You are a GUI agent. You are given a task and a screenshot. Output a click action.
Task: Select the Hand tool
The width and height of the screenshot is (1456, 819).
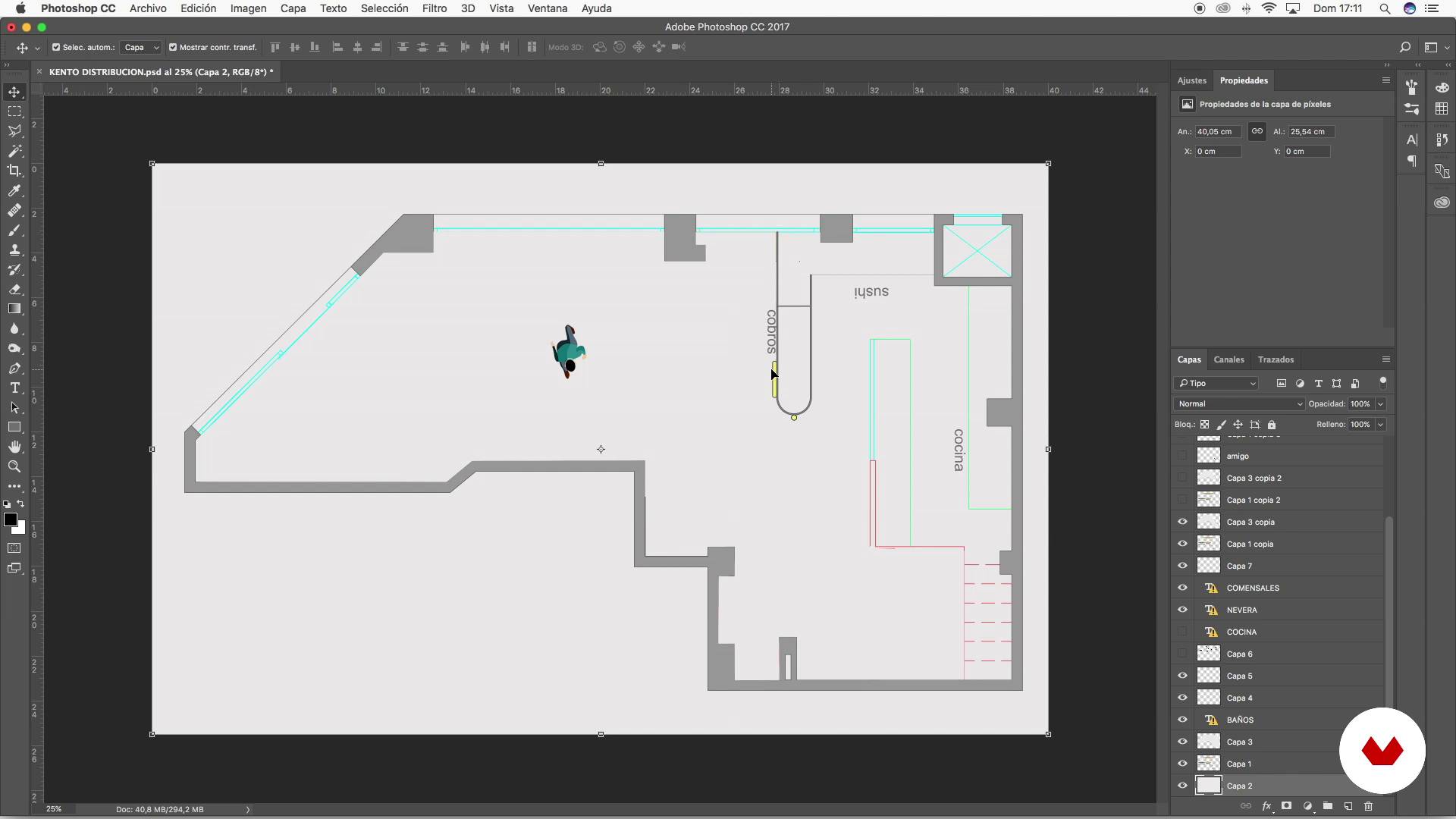14,447
